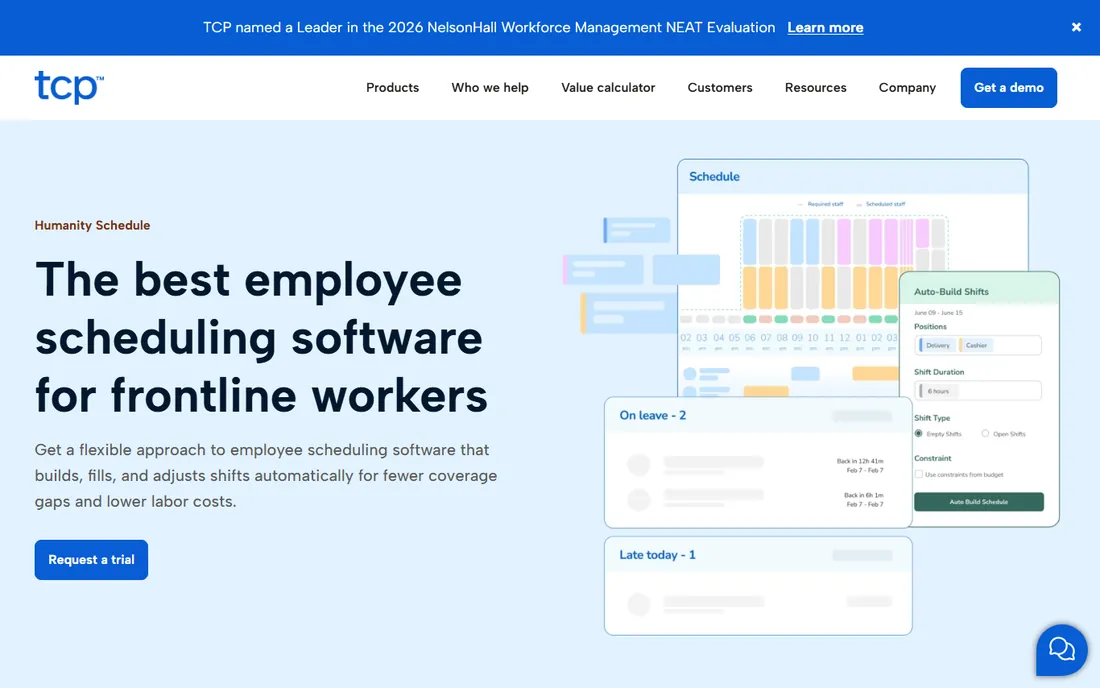The height and width of the screenshot is (688, 1100).
Task: Click the Request a trial button
Action: (91, 560)
